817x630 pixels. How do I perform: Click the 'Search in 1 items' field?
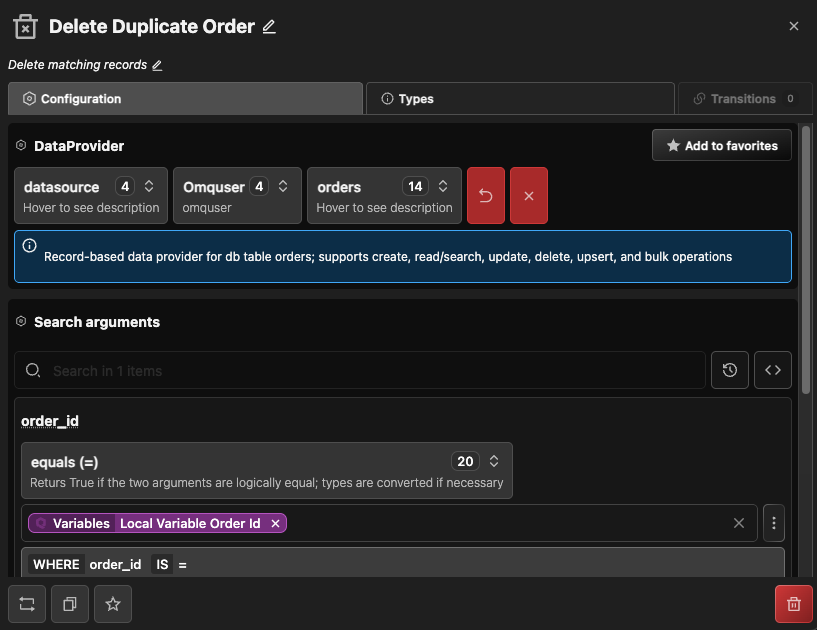pos(370,370)
